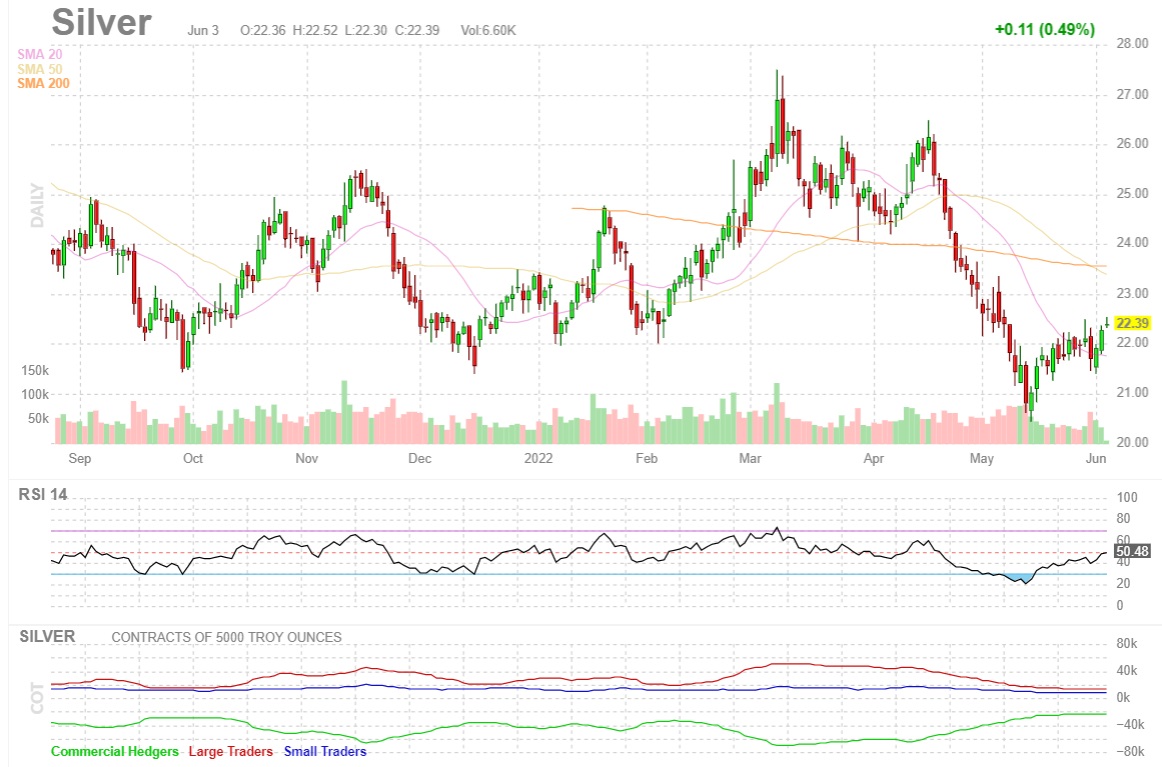Click the Mar month axis label
Viewport: 1162px width, 767px height.
pyautogui.click(x=750, y=458)
